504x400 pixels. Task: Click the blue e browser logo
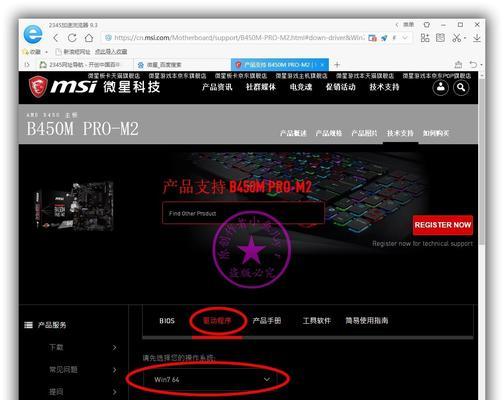[x=33, y=34]
